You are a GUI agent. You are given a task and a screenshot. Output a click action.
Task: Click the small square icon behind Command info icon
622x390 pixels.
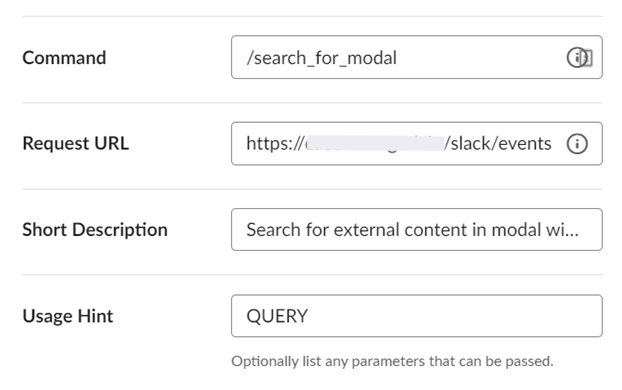click(x=589, y=58)
